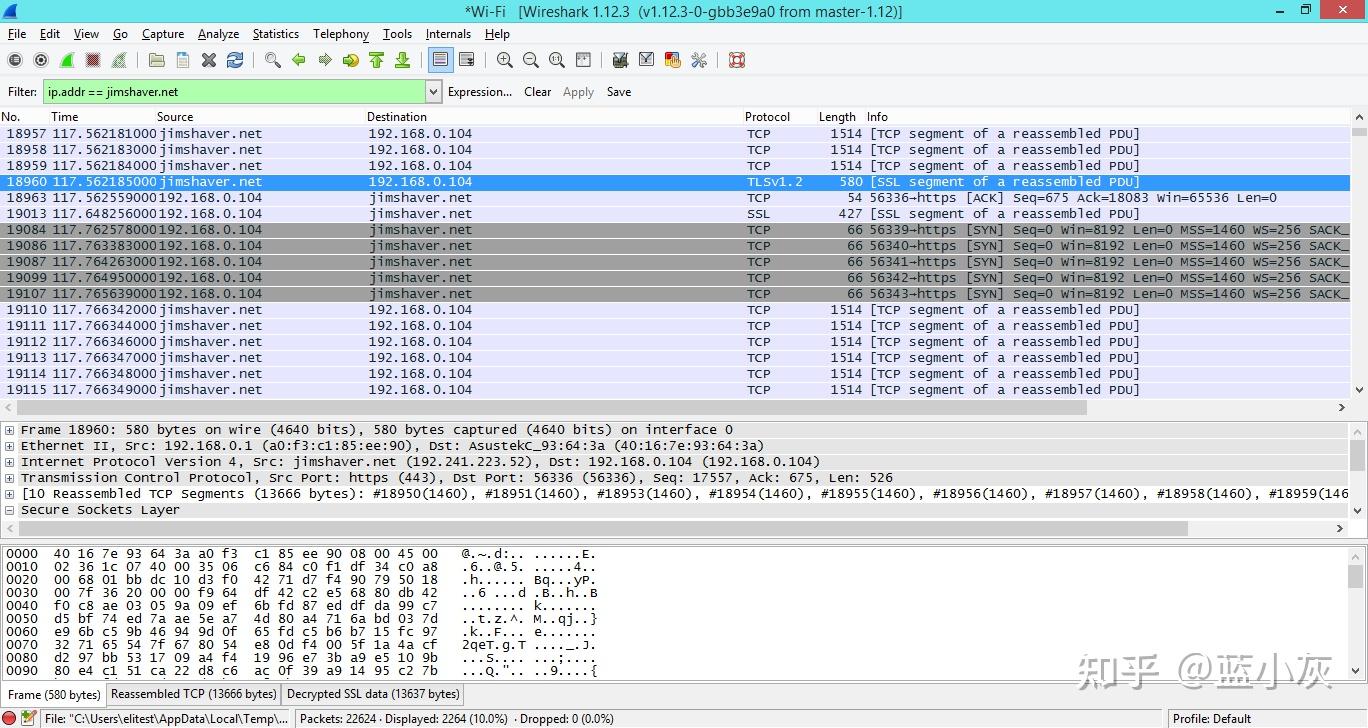Screen dimensions: 1368x728
Task: Open capture options from toolbar
Action: (41, 60)
